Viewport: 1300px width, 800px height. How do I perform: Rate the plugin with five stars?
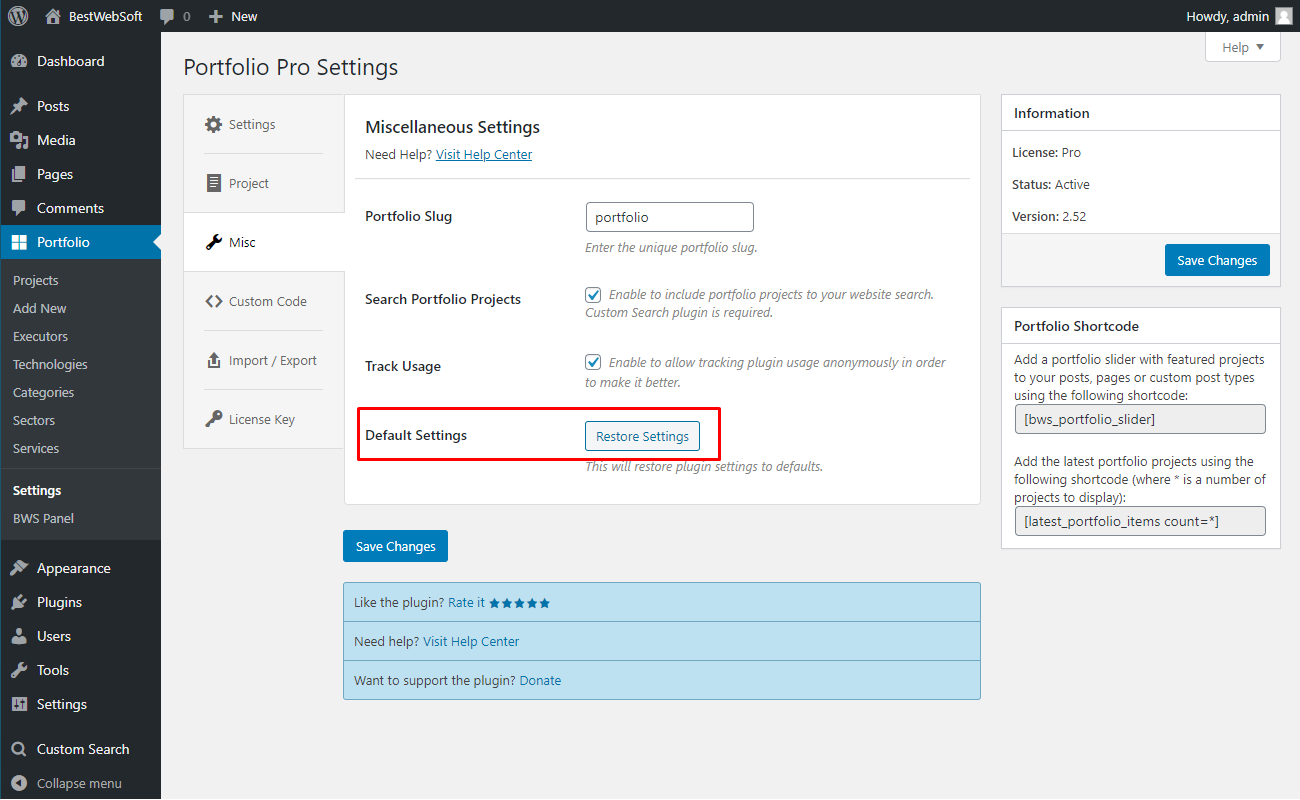[519, 603]
